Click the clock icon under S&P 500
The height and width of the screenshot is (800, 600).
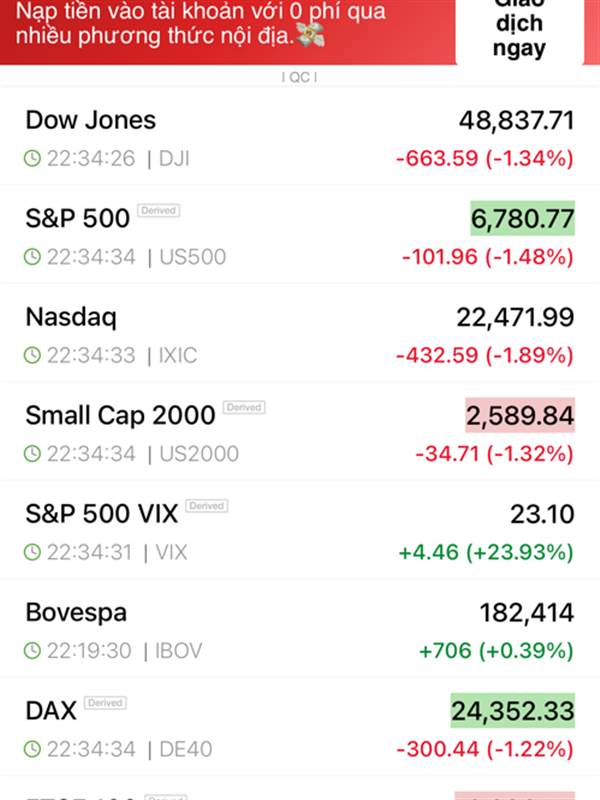point(33,257)
